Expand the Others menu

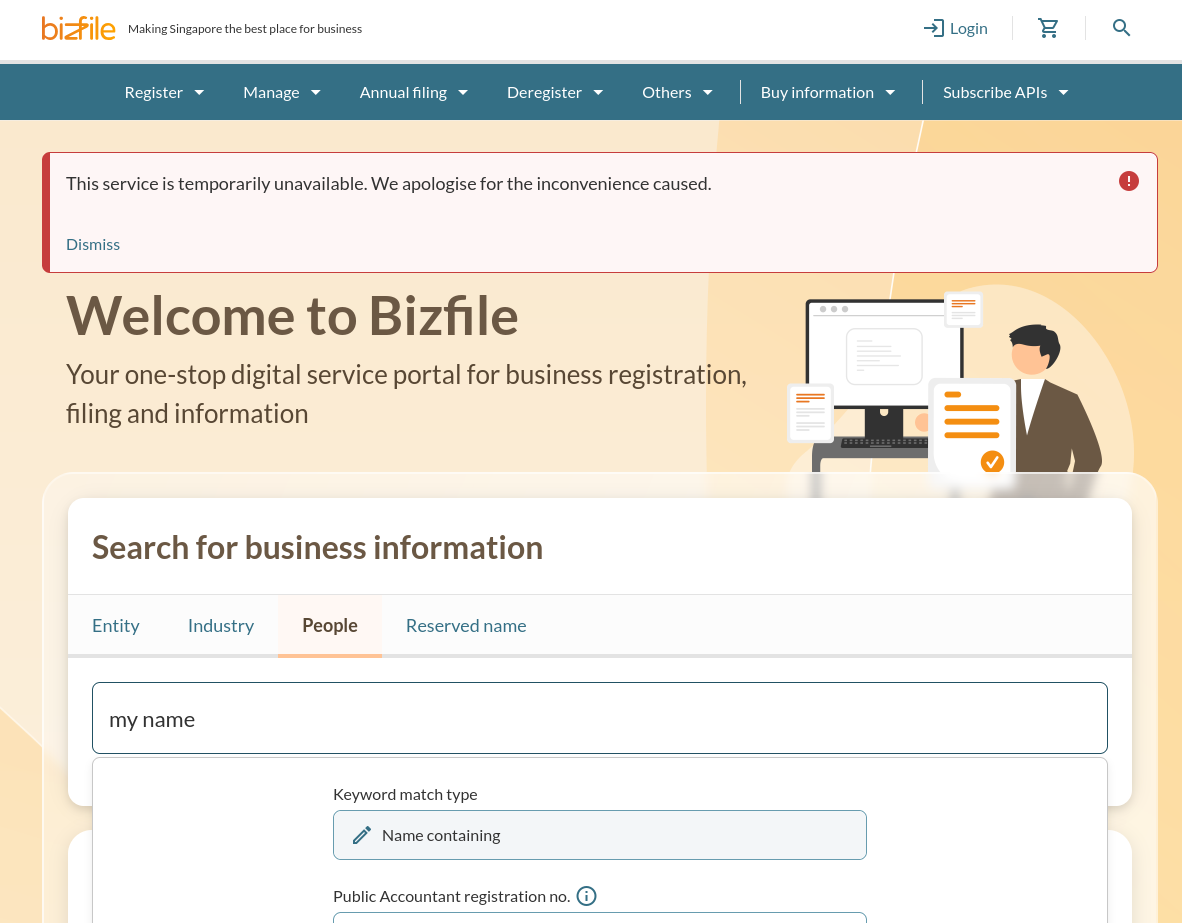click(677, 92)
